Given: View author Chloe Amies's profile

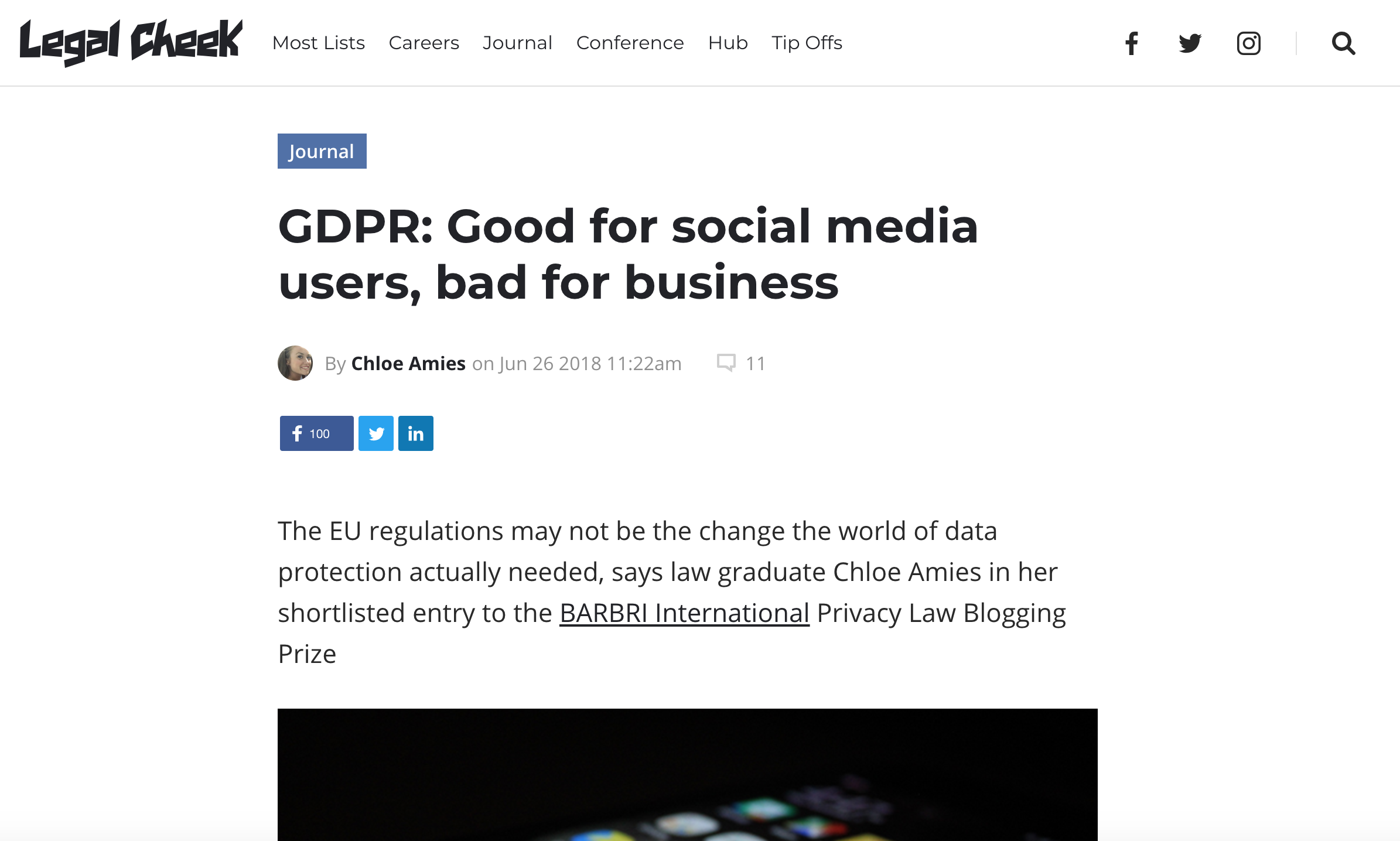Looking at the screenshot, I should pos(408,363).
